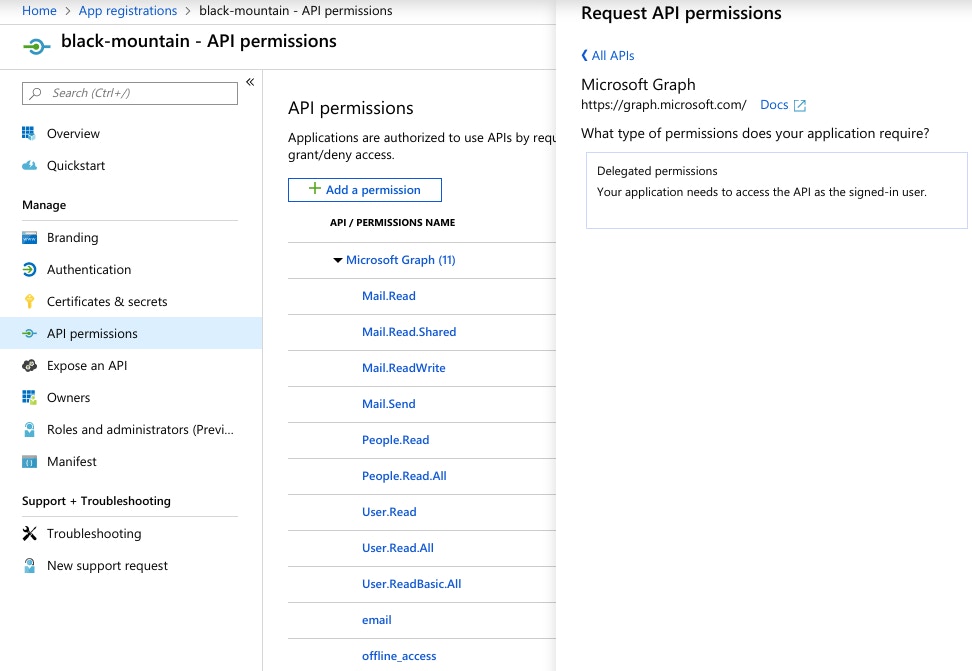Click the Troubleshooting tools icon

tap(29, 533)
